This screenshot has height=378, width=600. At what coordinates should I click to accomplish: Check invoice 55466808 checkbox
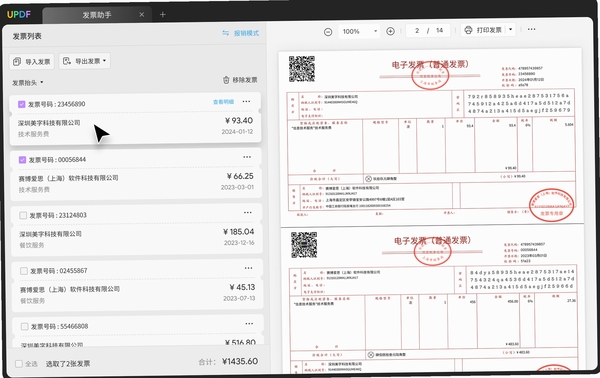point(24,326)
